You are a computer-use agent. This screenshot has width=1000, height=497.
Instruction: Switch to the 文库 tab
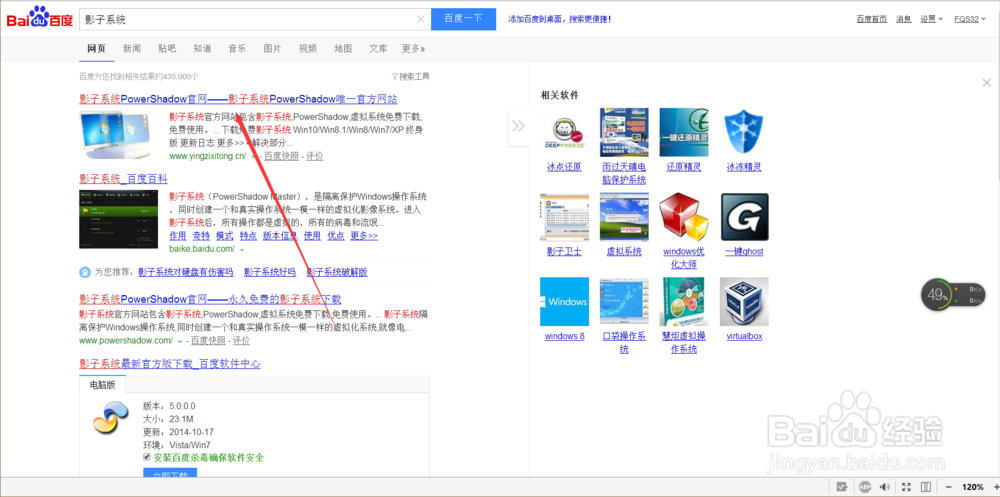378,48
